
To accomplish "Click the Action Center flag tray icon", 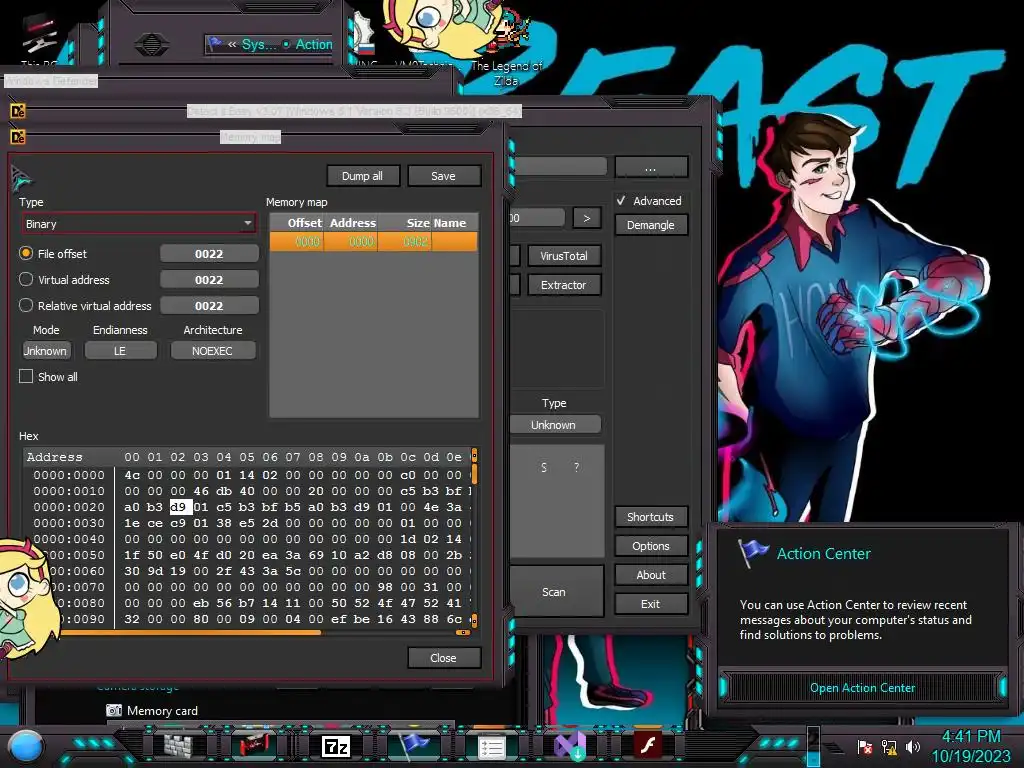I will pyautogui.click(x=865, y=747).
